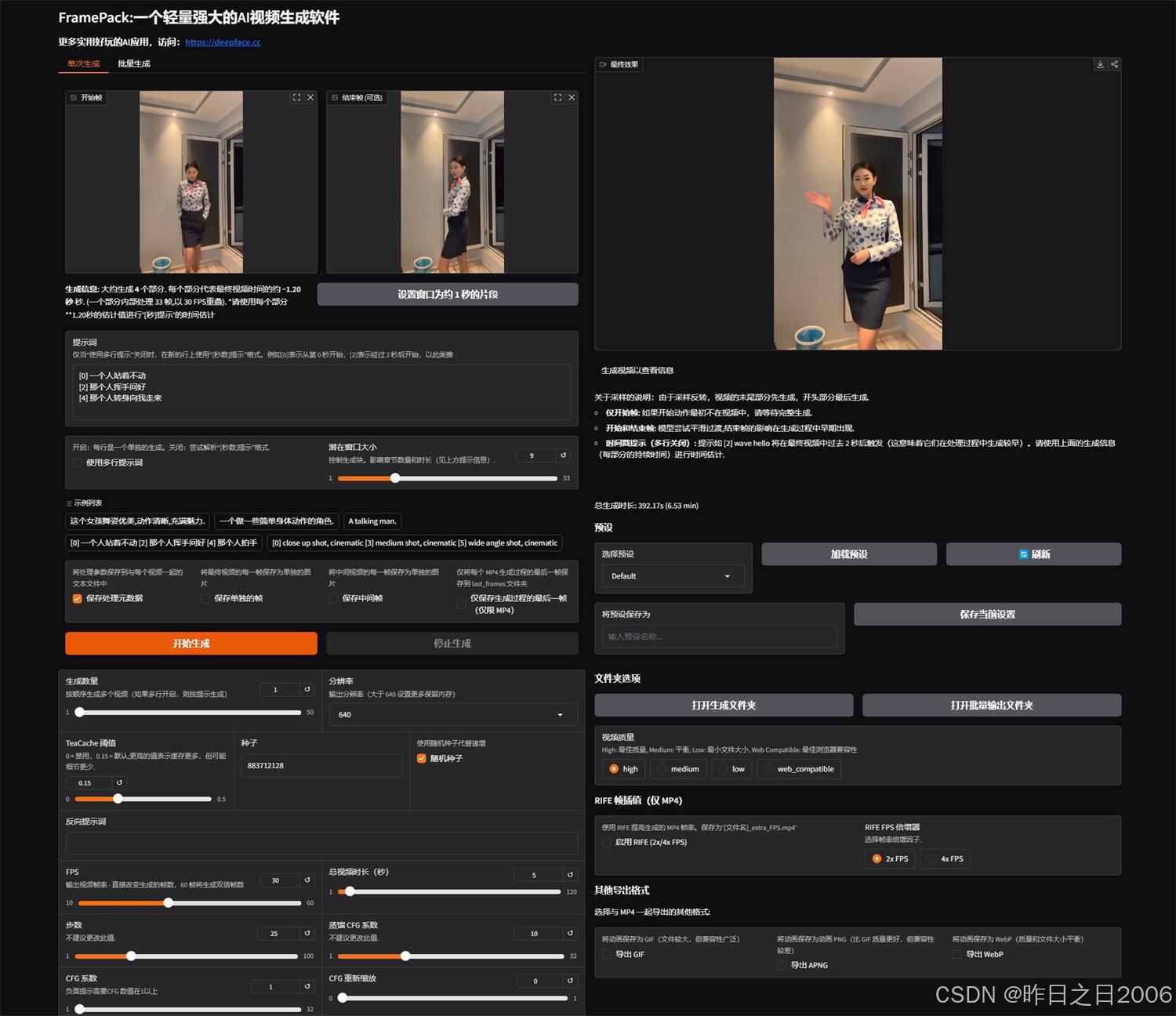Reset the TeaCache 阈值 with refresh icon

pos(118,782)
